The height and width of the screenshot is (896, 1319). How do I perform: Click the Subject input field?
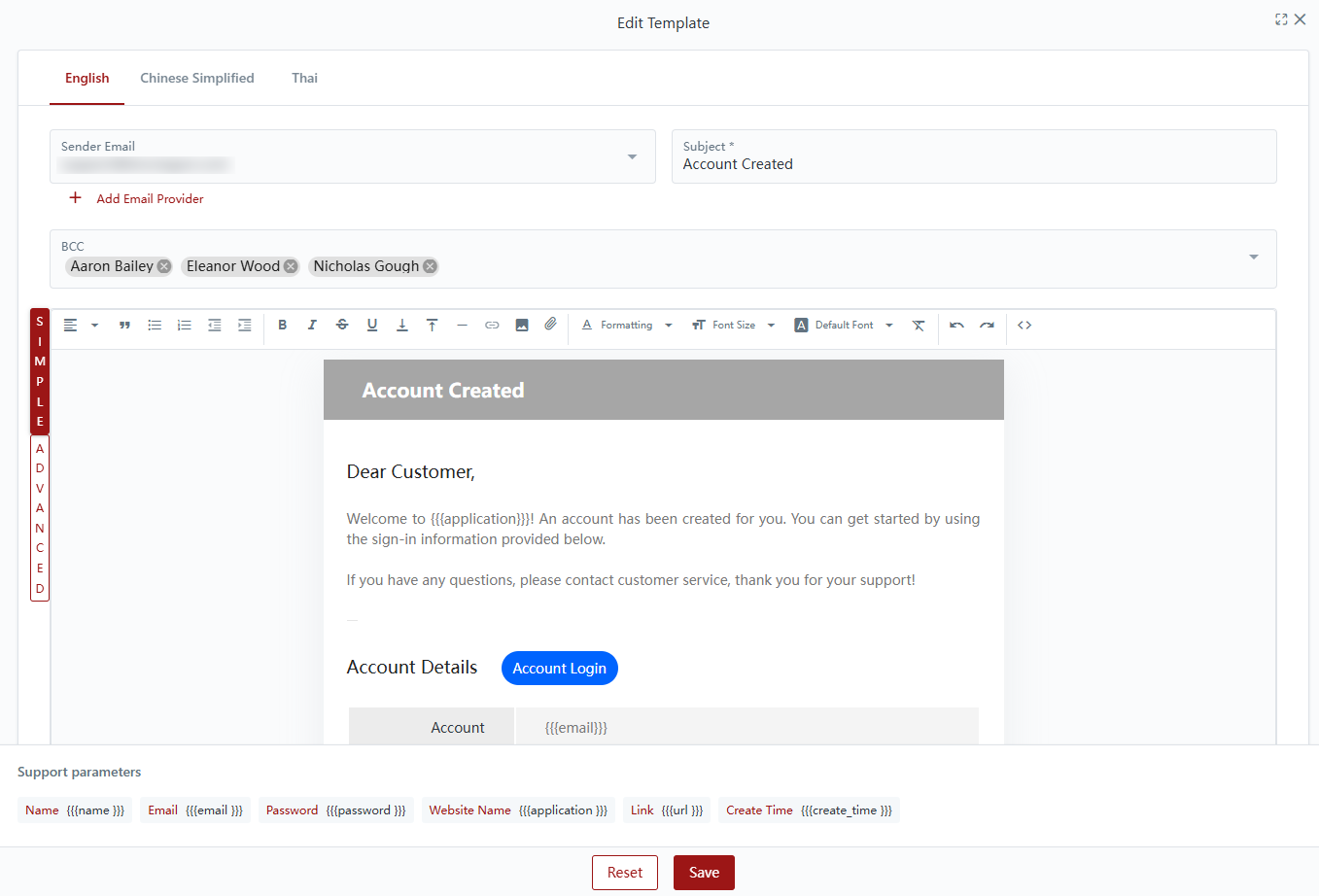point(974,164)
